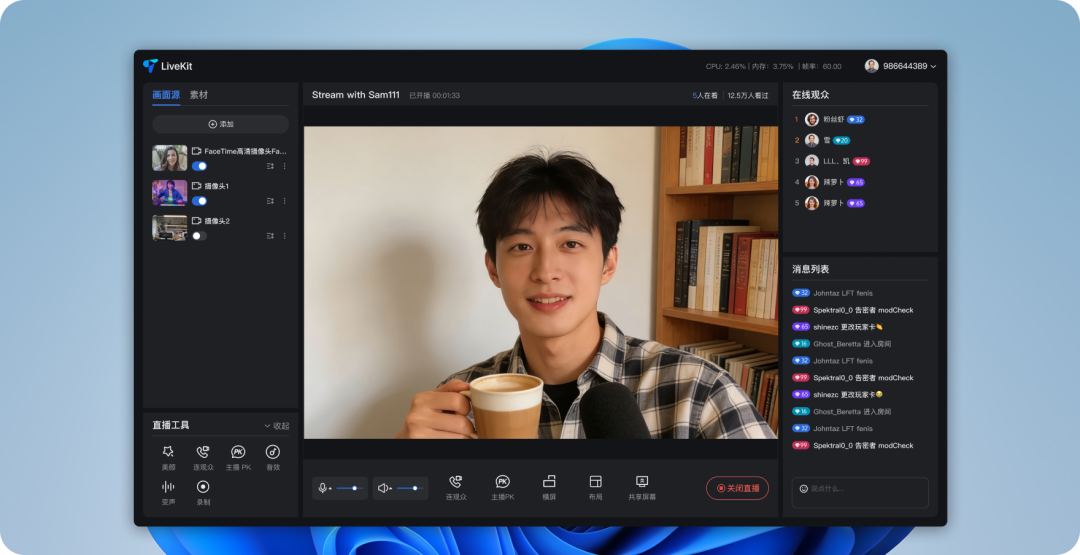Open the 986644389 account dropdown

(x=933, y=67)
